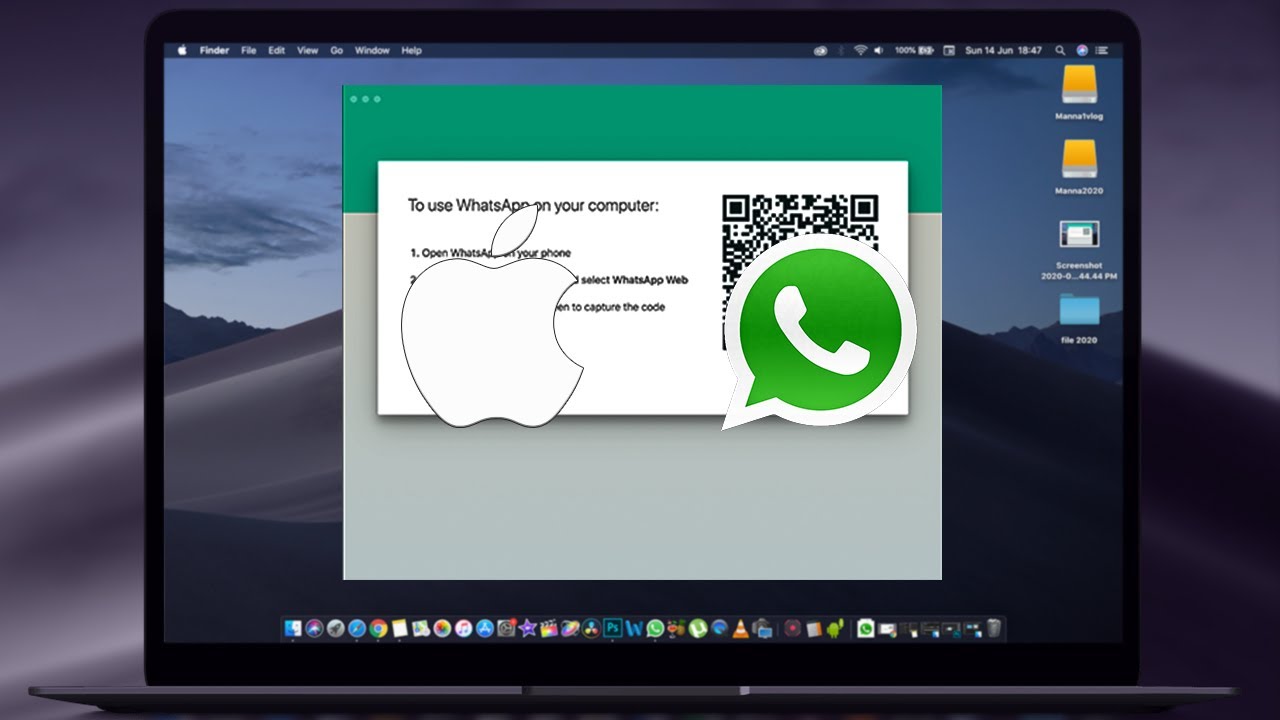Open WhatsApp from the dock
The width and height of the screenshot is (1280, 720).
point(655,629)
